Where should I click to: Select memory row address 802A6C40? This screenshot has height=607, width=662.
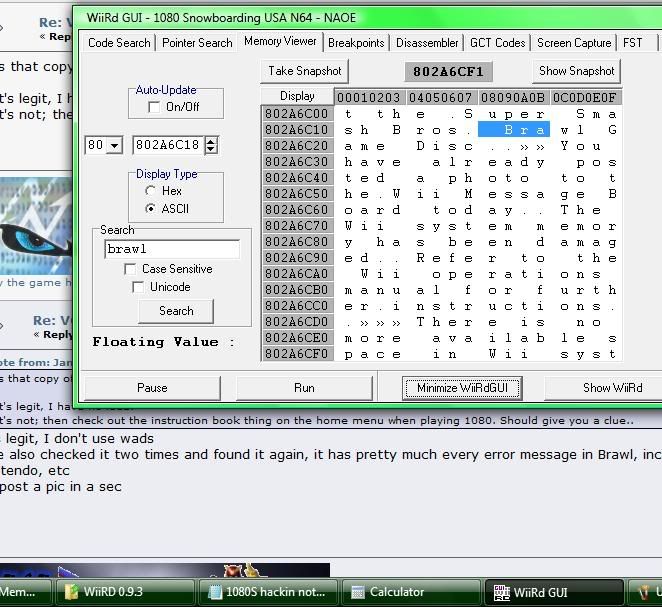[x=297, y=178]
